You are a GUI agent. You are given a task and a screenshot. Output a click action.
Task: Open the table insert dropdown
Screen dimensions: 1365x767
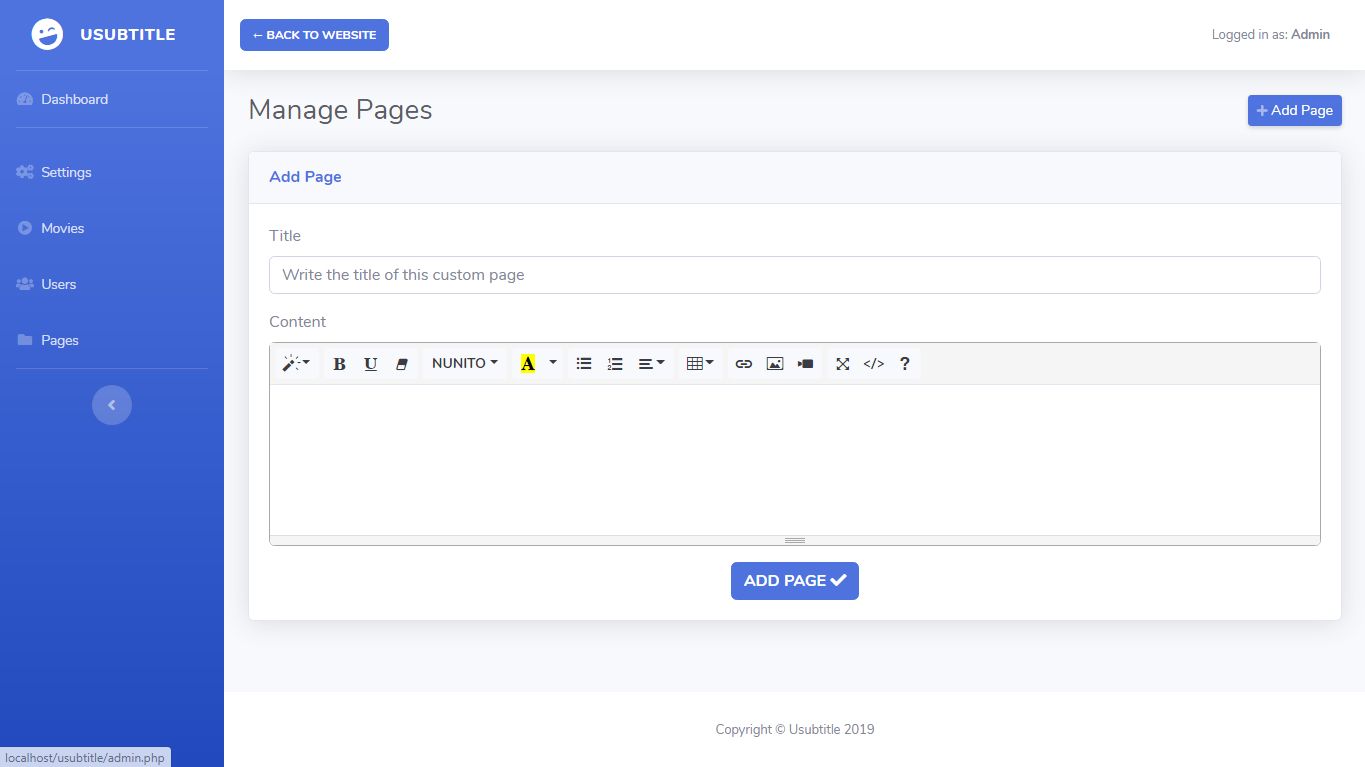click(x=699, y=364)
